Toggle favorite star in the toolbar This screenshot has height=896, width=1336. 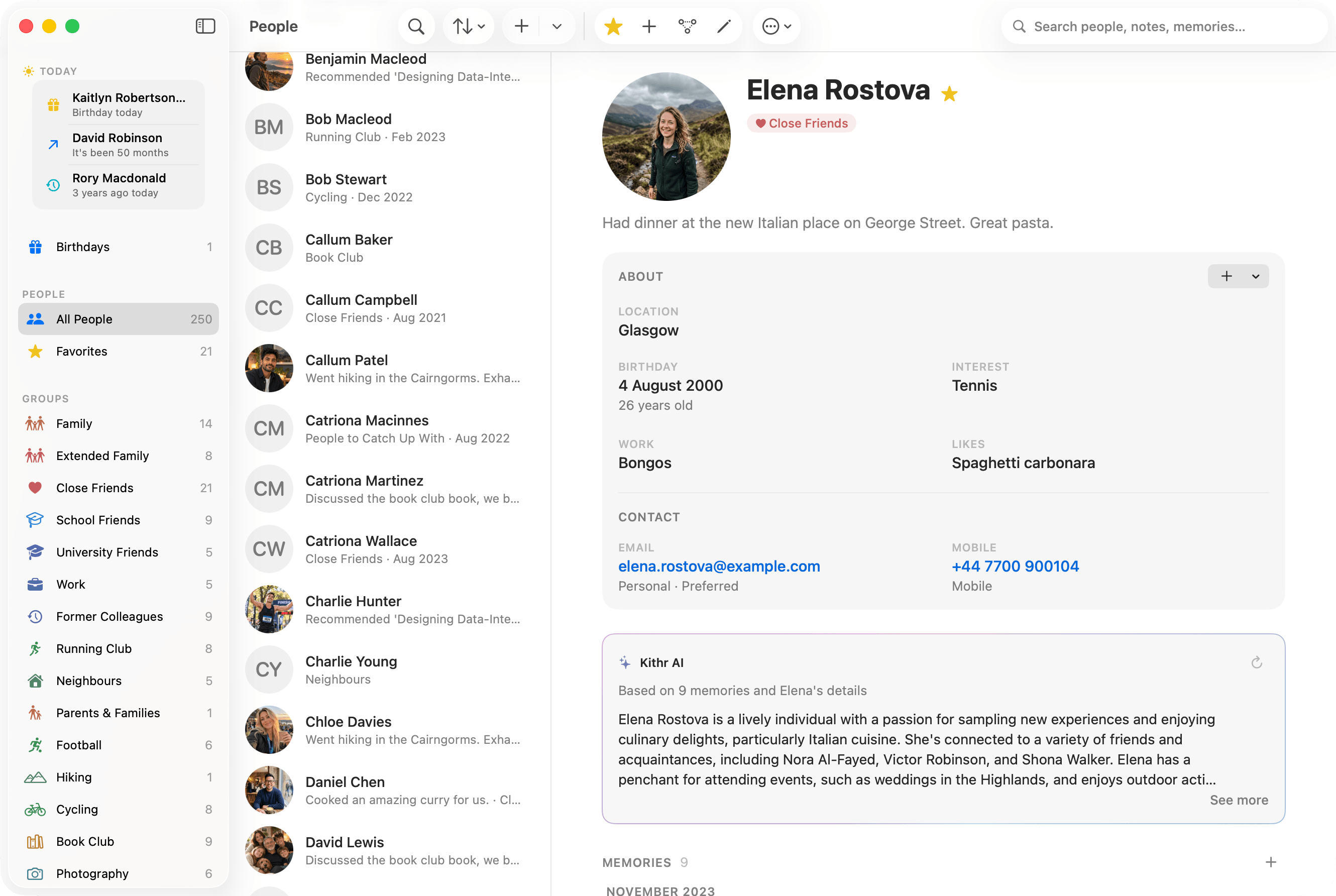pos(613,26)
